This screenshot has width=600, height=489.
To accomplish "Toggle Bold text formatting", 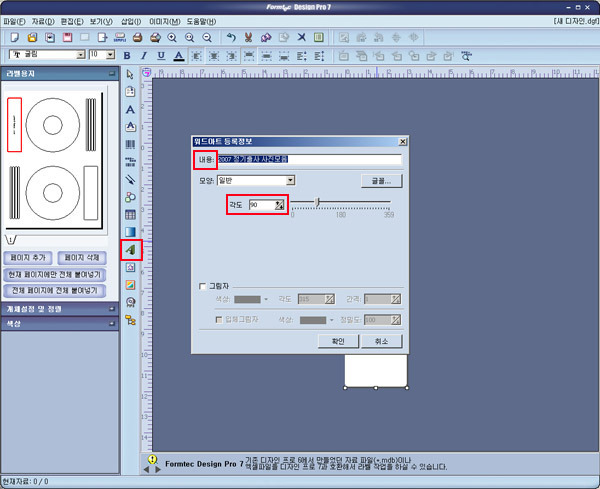I will [126, 55].
